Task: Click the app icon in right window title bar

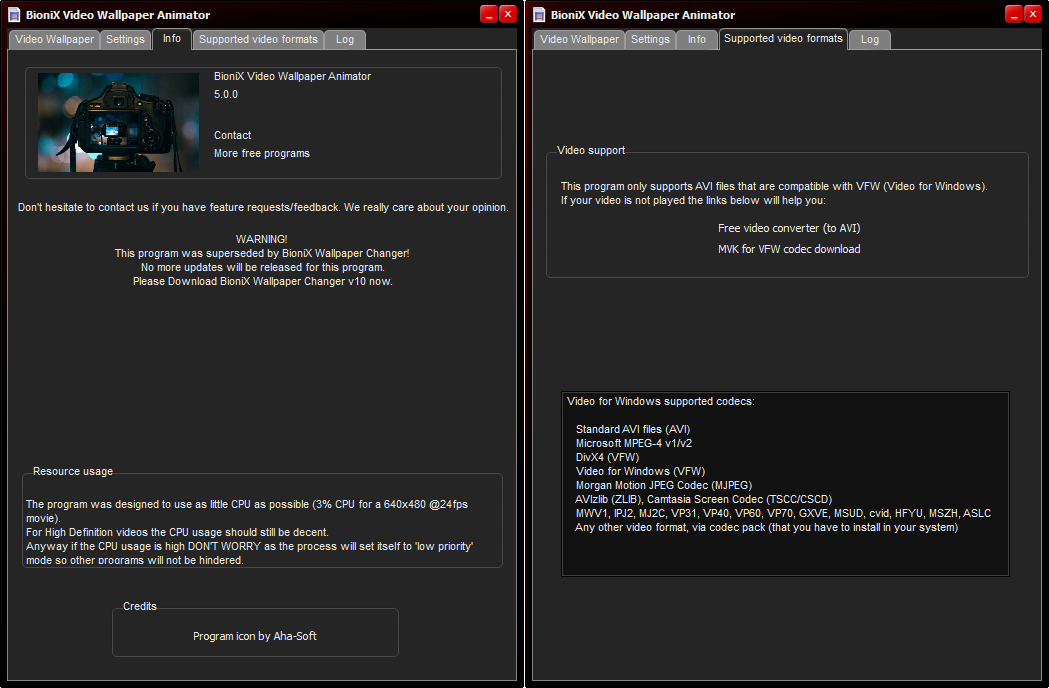Action: click(539, 15)
